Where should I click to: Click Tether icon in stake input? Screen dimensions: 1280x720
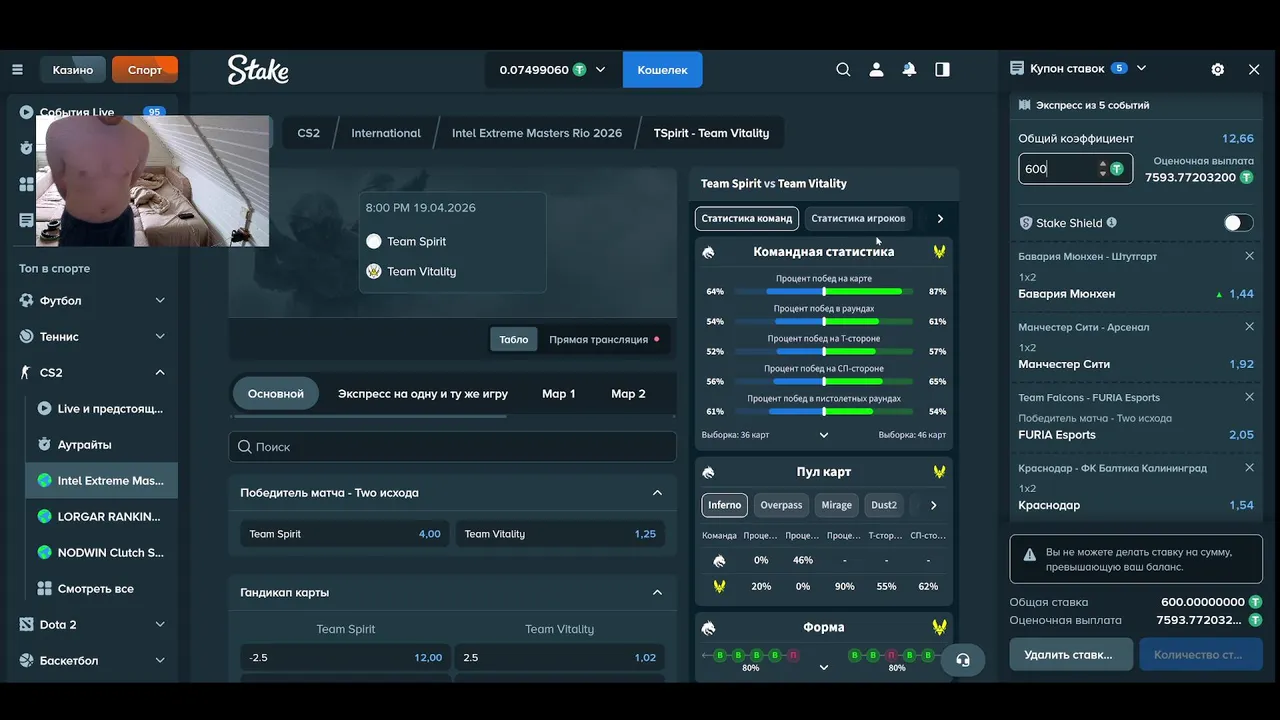click(1117, 169)
